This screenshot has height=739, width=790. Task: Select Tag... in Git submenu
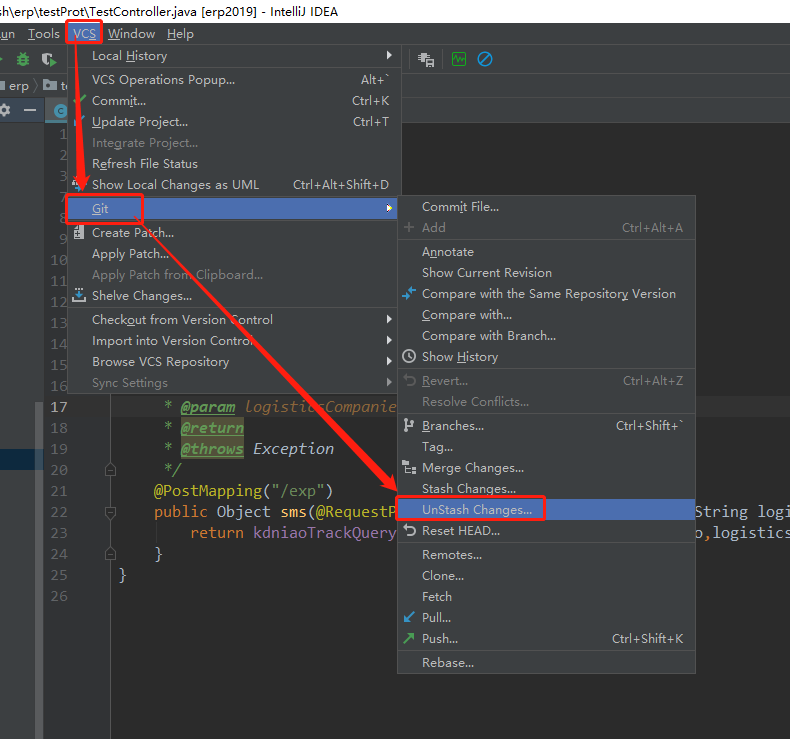(547, 447)
